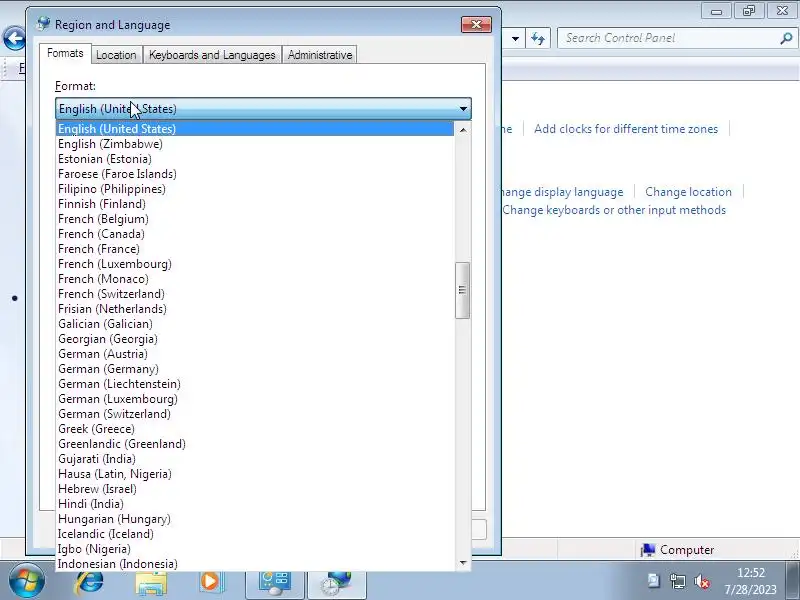Pick French (Luxembourg) from the list
Image resolution: width=800 pixels, height=600 pixels.
(254, 264)
